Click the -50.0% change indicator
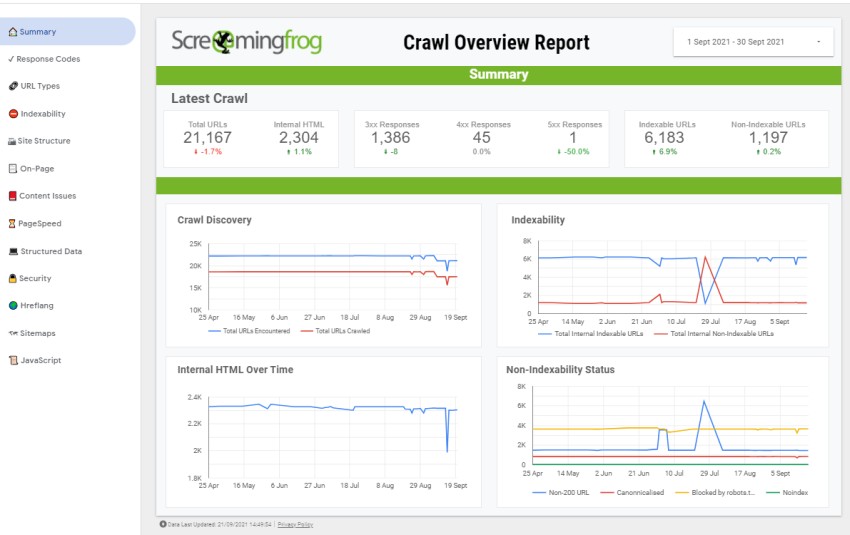The height and width of the screenshot is (535, 850). 574,152
